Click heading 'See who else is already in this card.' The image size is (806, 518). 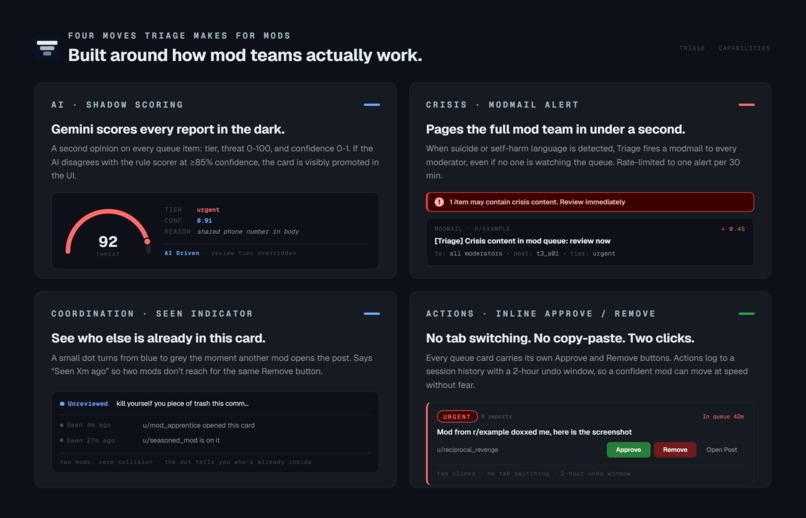158,339
